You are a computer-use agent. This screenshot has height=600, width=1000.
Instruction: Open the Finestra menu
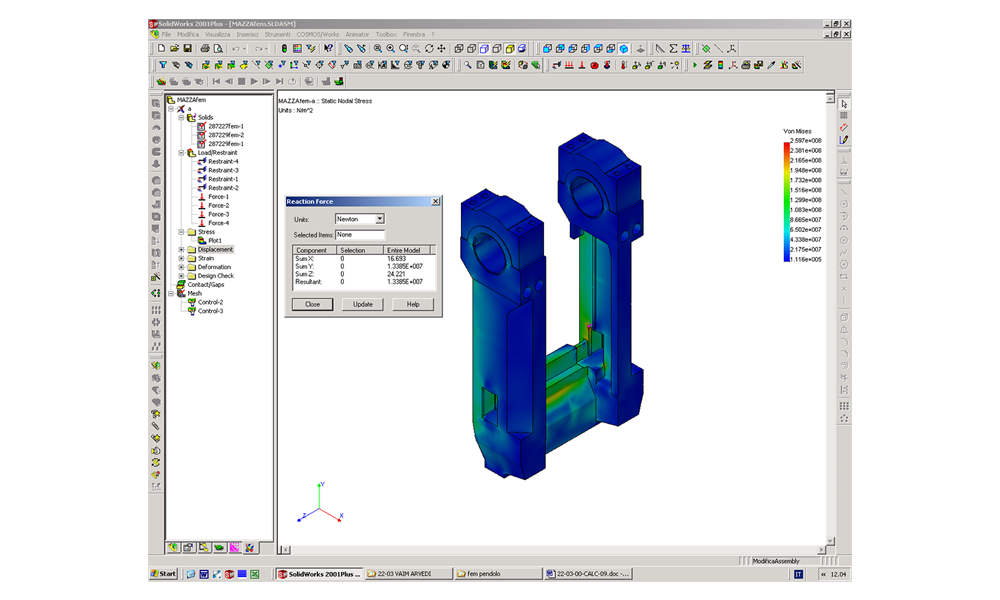[x=414, y=34]
